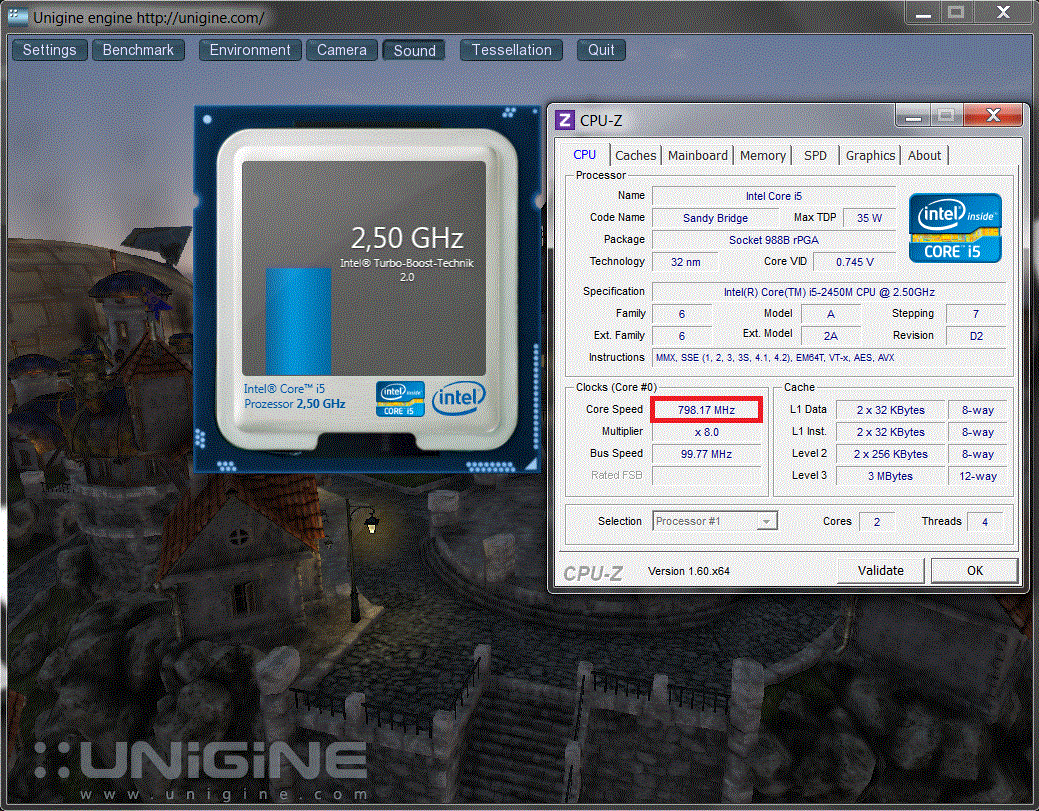Click the Level 3 12-way value
The width and height of the screenshot is (1039, 811).
coord(977,476)
